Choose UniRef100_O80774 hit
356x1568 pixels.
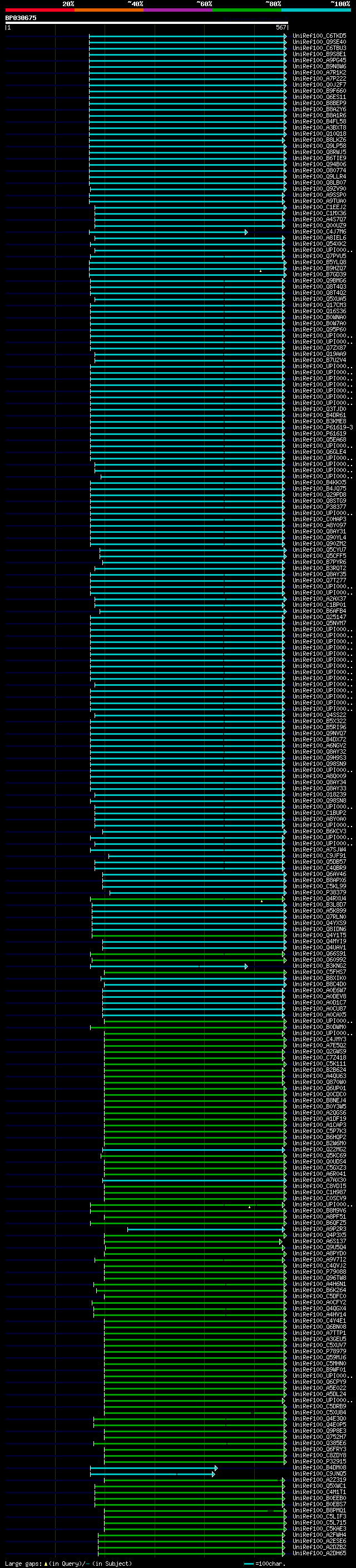(x=319, y=170)
